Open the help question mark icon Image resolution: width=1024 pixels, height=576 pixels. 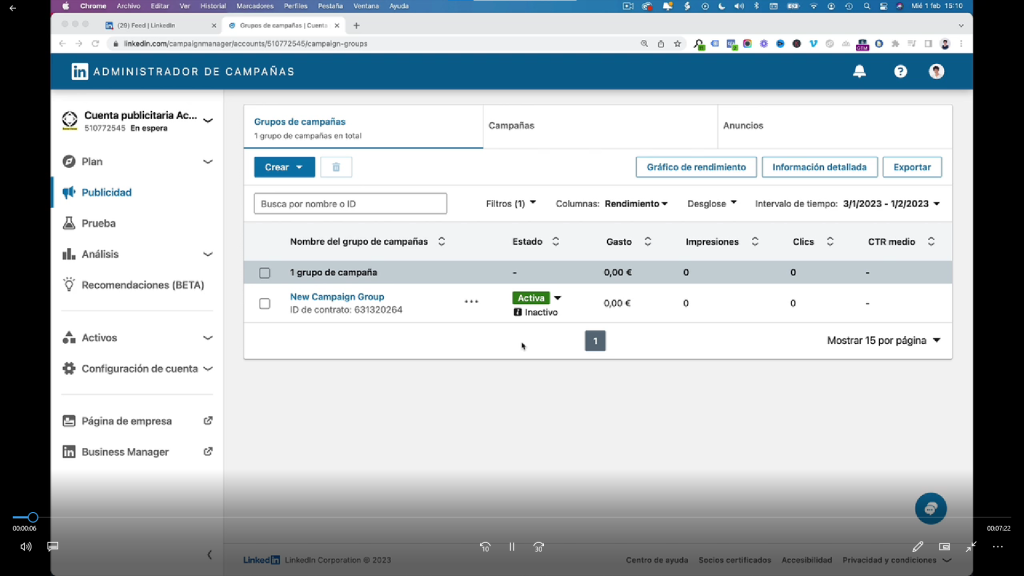coord(901,71)
